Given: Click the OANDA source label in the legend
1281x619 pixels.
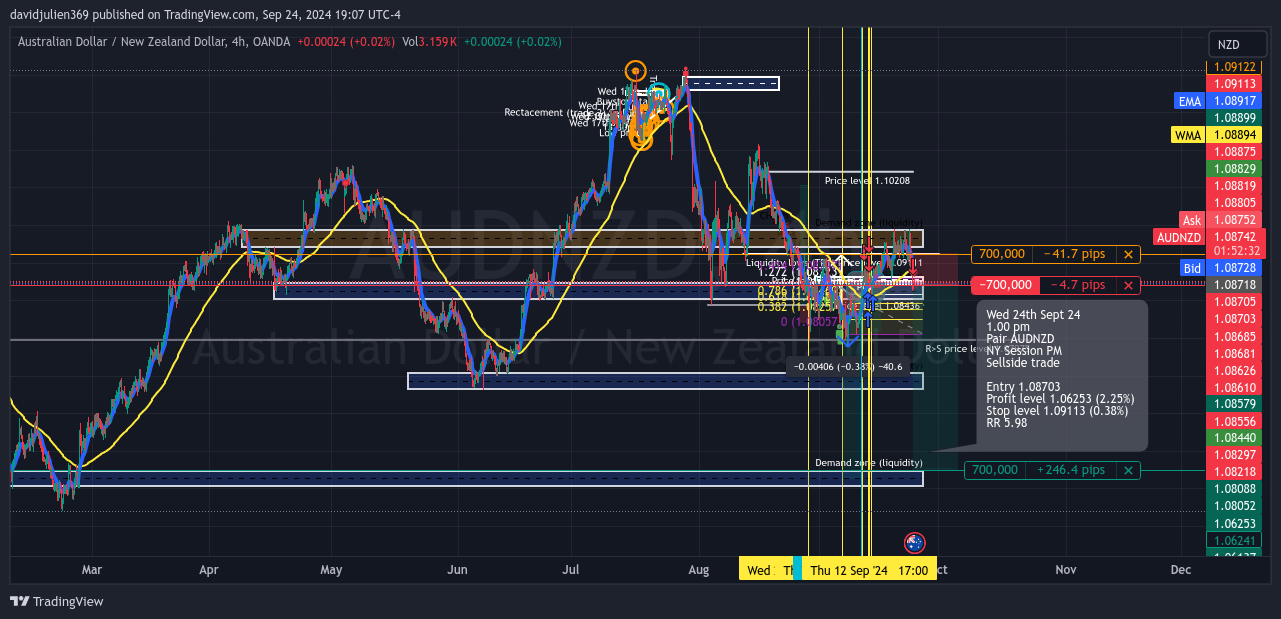Looking at the screenshot, I should pos(271,42).
